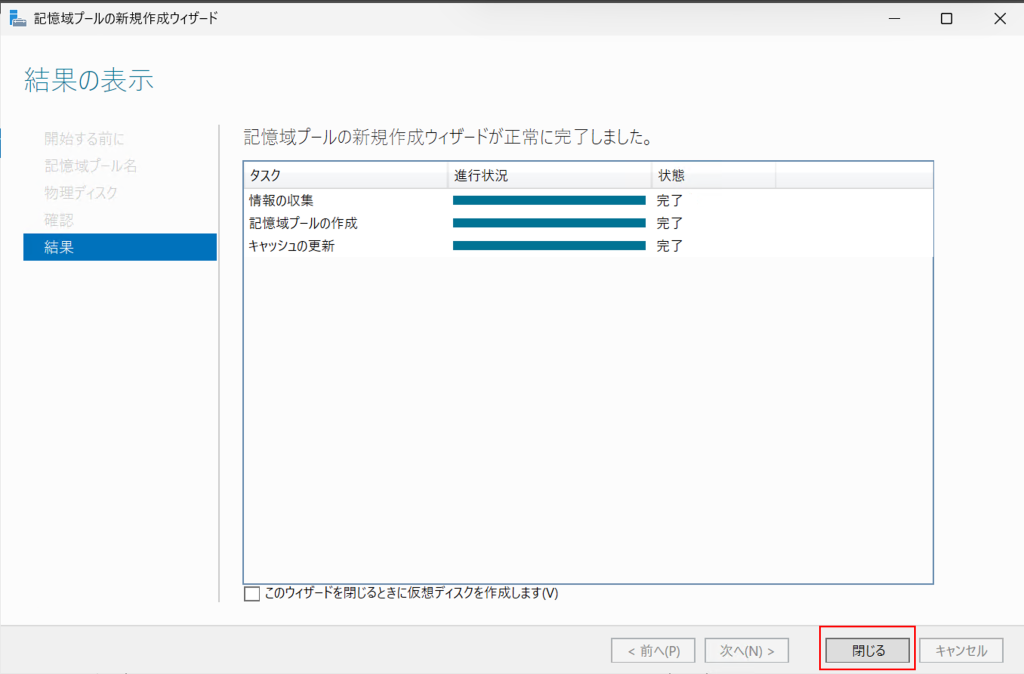Click the 進行状況 column header
The height and width of the screenshot is (674, 1024).
[549, 176]
